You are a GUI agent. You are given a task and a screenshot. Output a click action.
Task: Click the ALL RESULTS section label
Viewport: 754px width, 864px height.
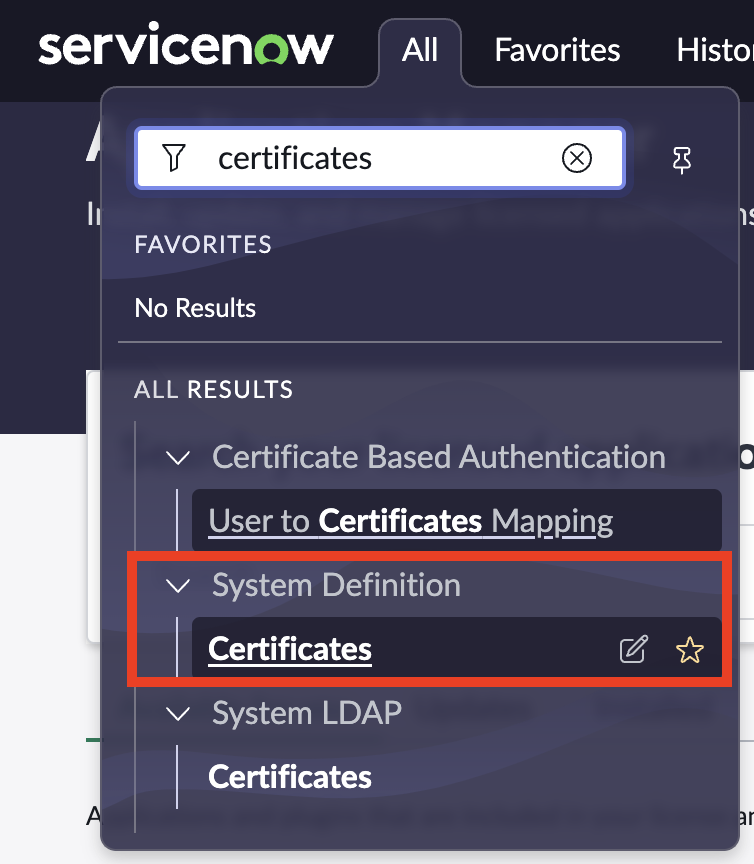click(x=214, y=390)
